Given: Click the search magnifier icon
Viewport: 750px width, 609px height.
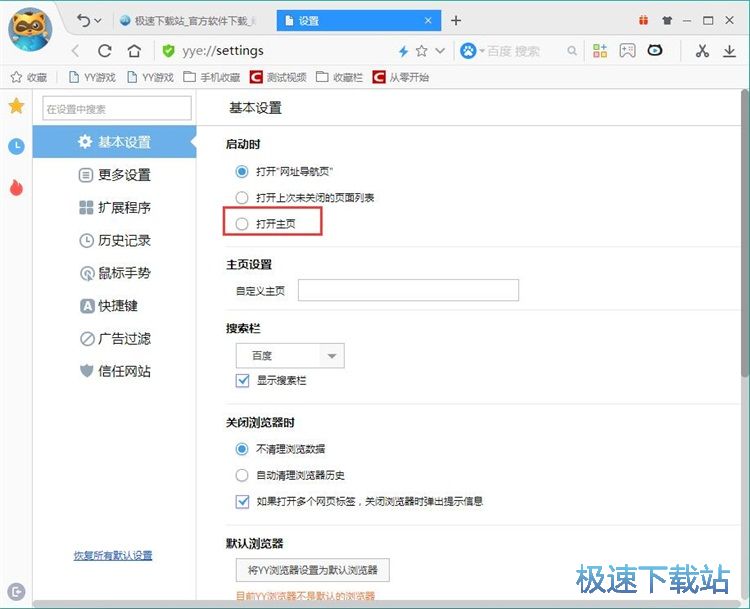Looking at the screenshot, I should (x=572, y=51).
